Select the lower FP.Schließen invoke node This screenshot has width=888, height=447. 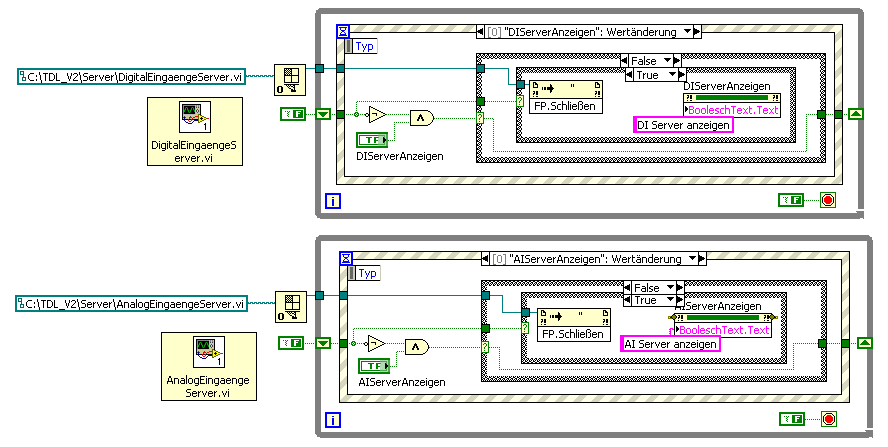(x=574, y=325)
